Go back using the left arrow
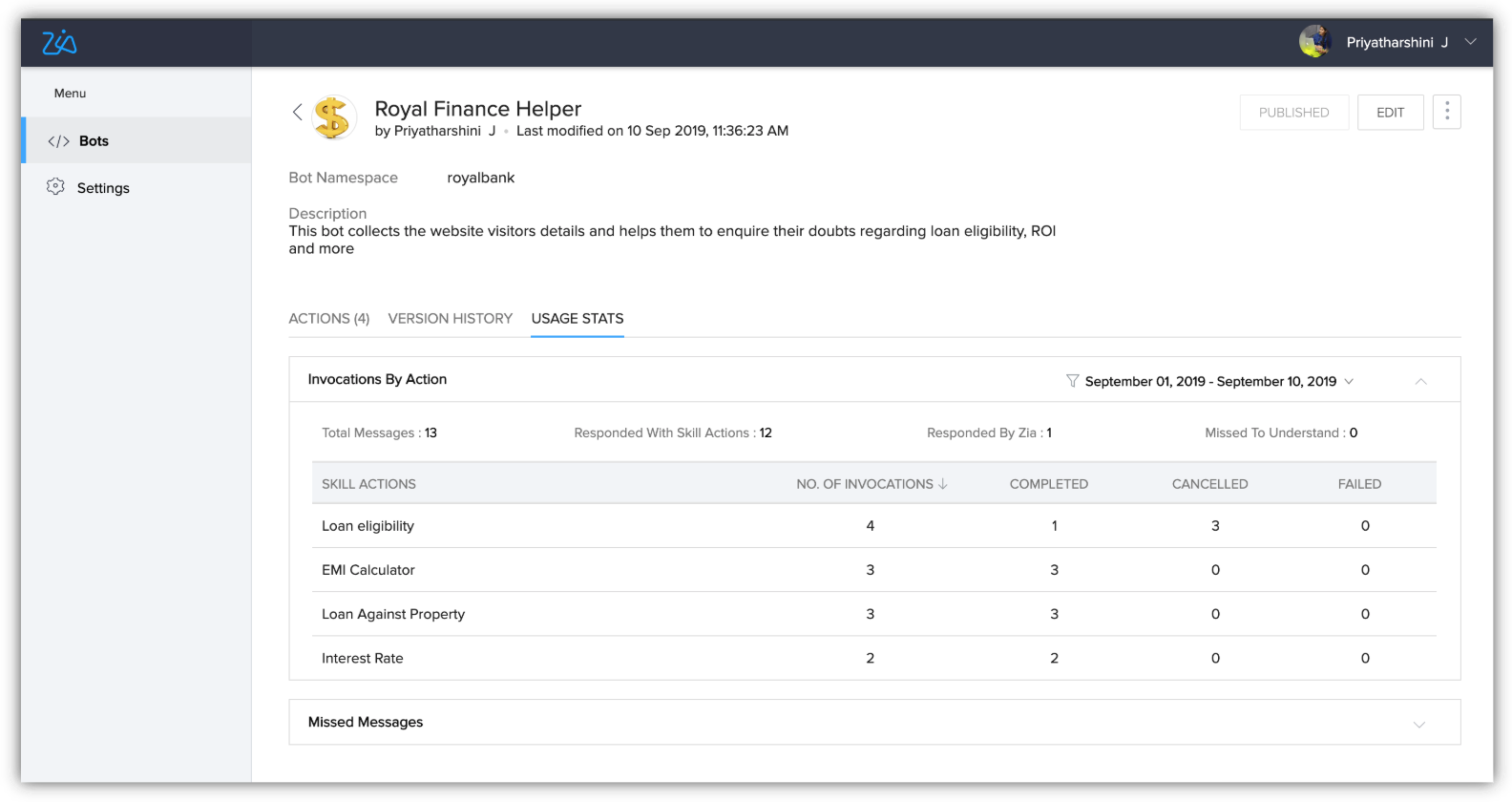Screen dimensions: 1512x802 (x=298, y=112)
